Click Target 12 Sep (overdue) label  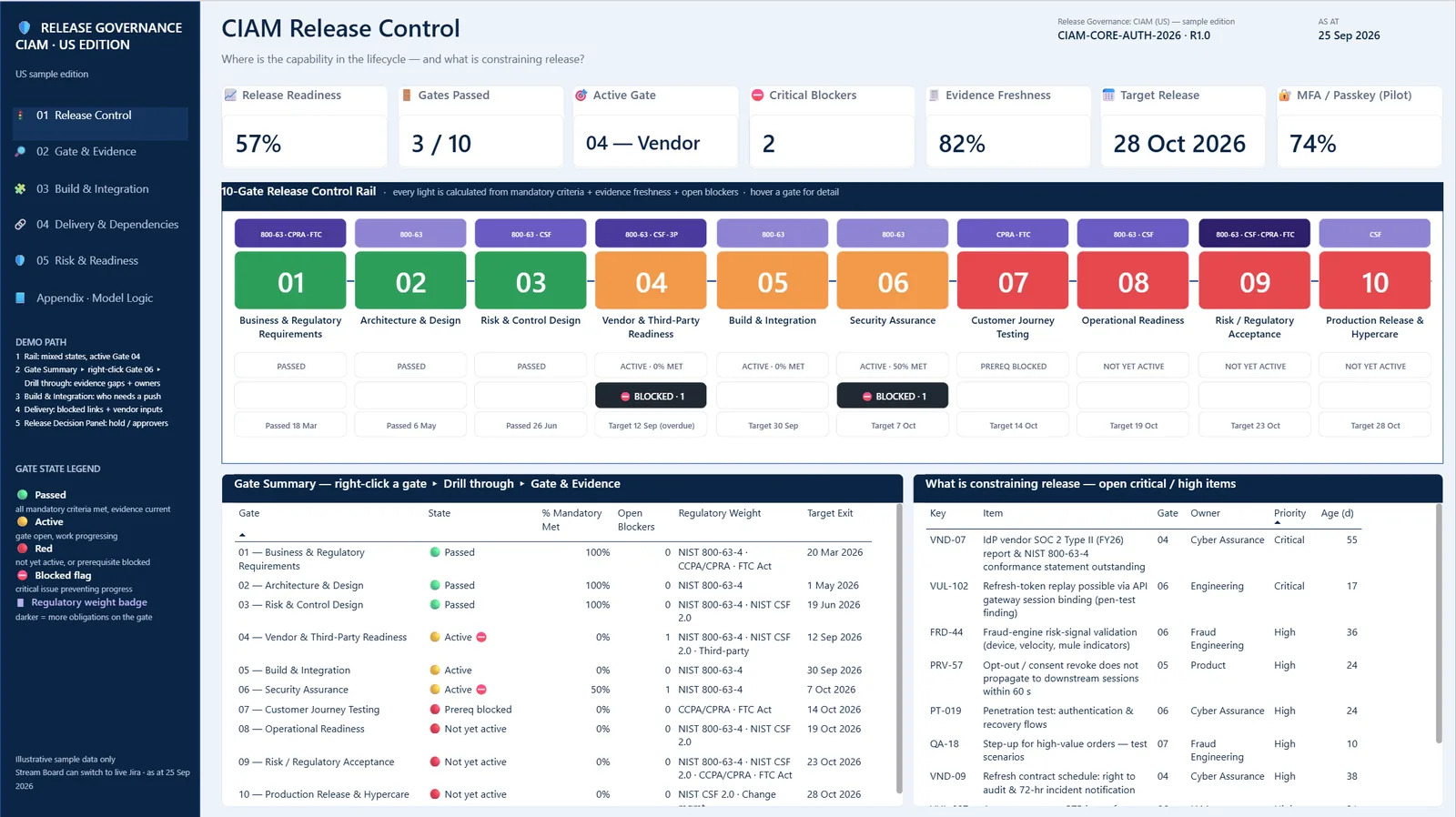coord(651,426)
